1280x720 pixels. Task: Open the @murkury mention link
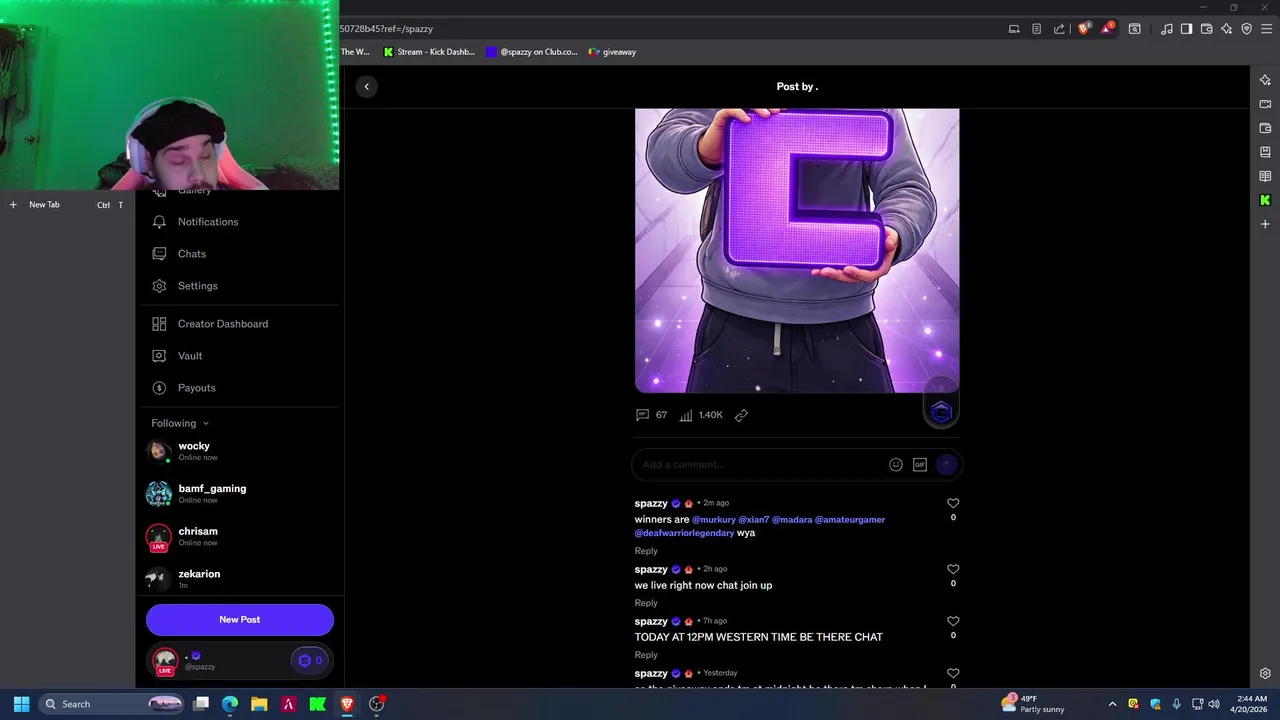[x=713, y=520]
